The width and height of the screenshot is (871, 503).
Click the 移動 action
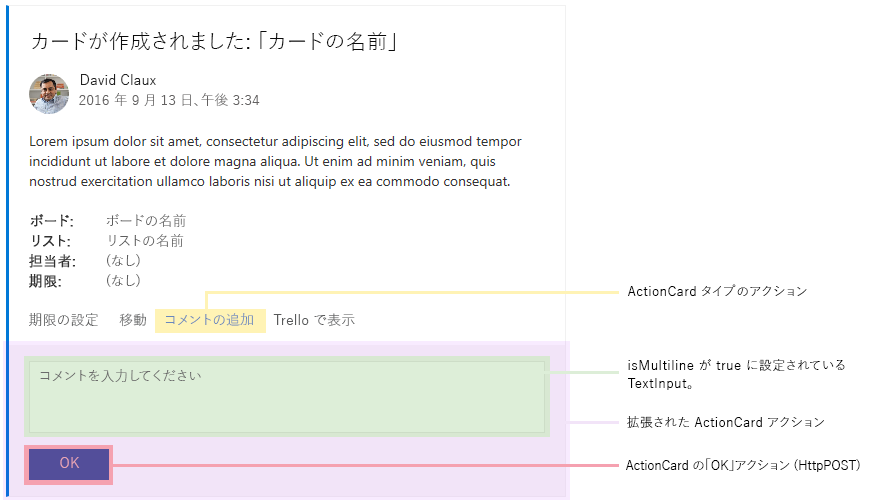click(x=133, y=320)
